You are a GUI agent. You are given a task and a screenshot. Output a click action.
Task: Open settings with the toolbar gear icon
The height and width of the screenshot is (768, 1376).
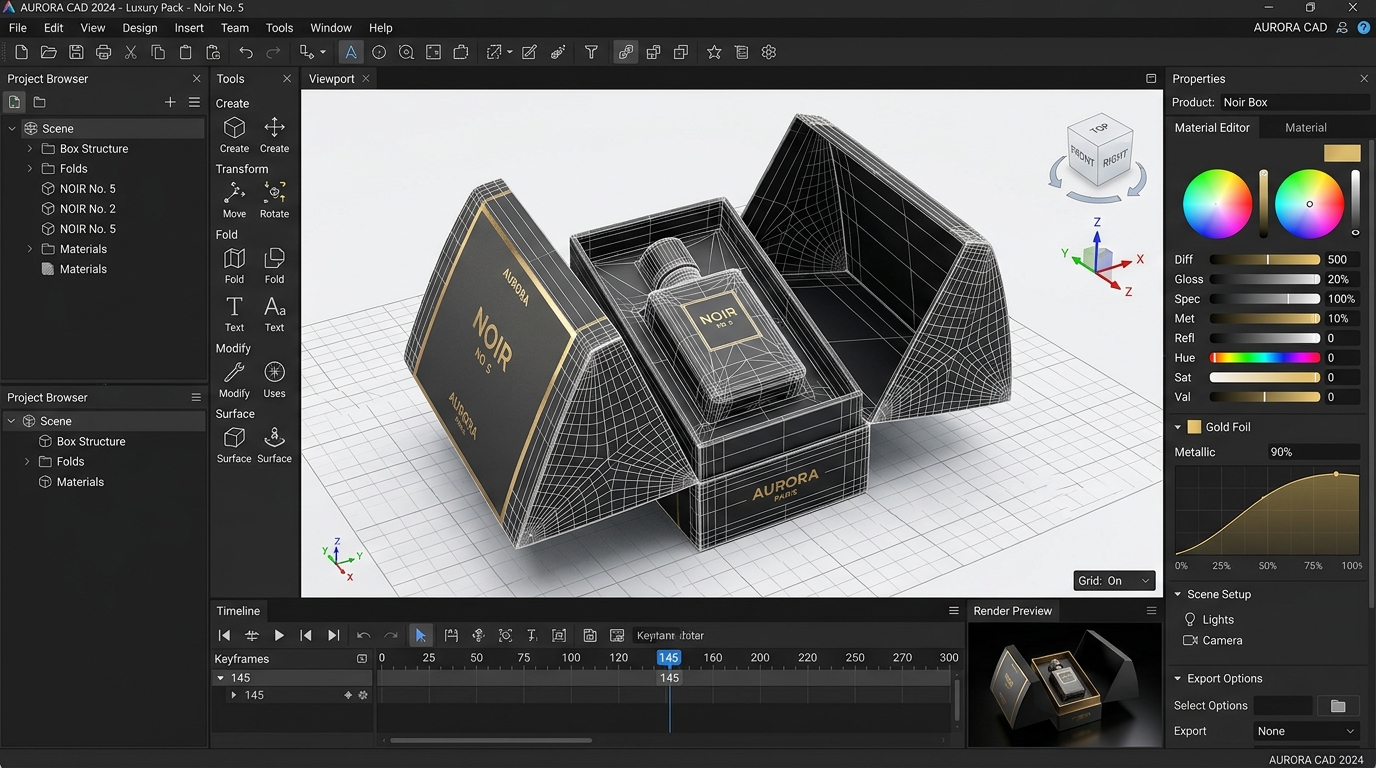point(769,52)
